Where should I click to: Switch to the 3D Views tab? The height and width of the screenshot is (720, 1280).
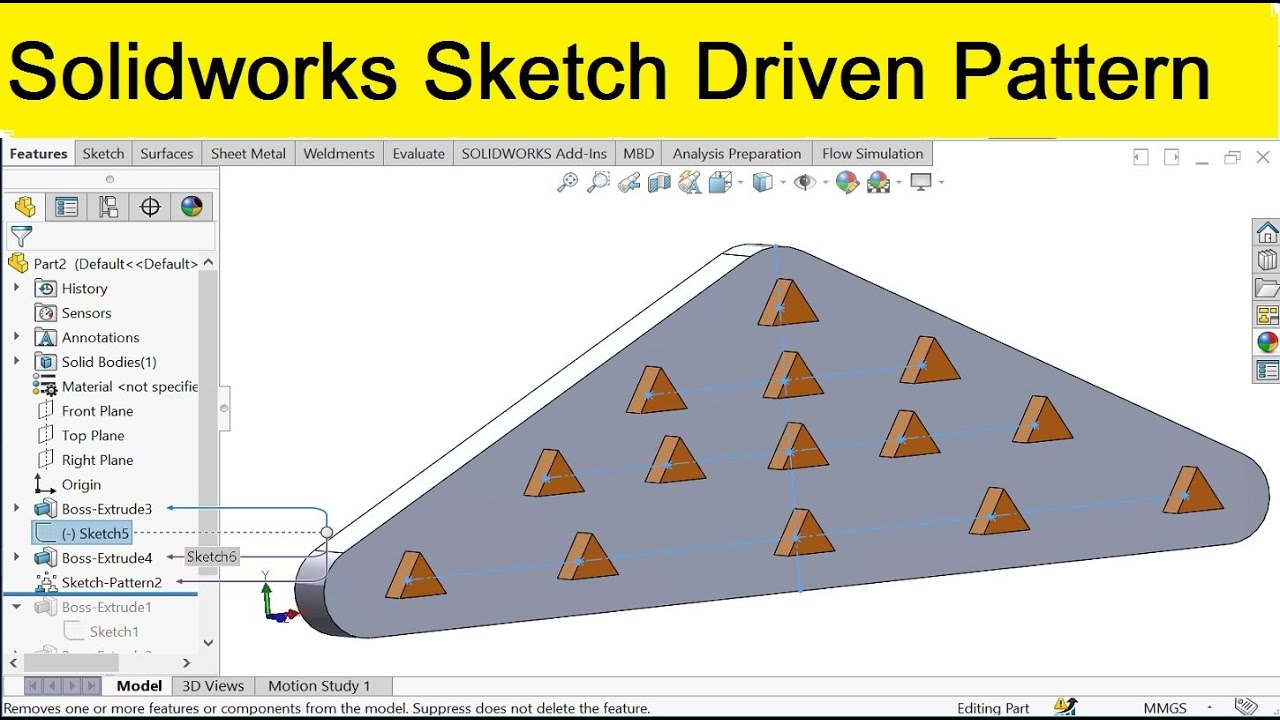(x=213, y=686)
